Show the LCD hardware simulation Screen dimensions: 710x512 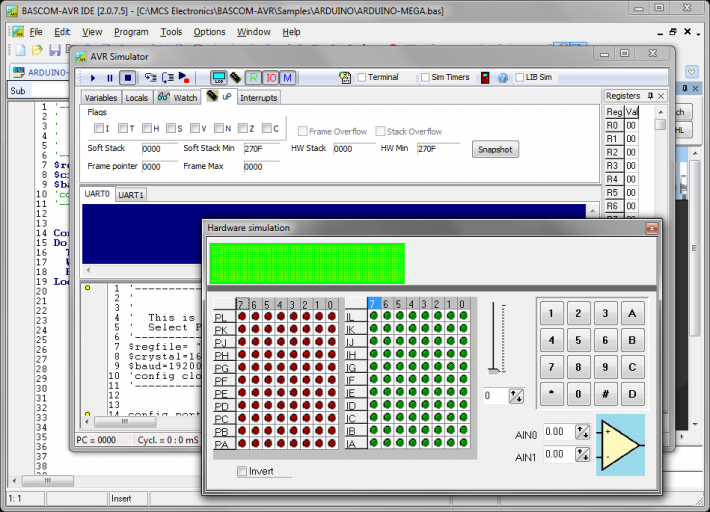click(x=219, y=78)
